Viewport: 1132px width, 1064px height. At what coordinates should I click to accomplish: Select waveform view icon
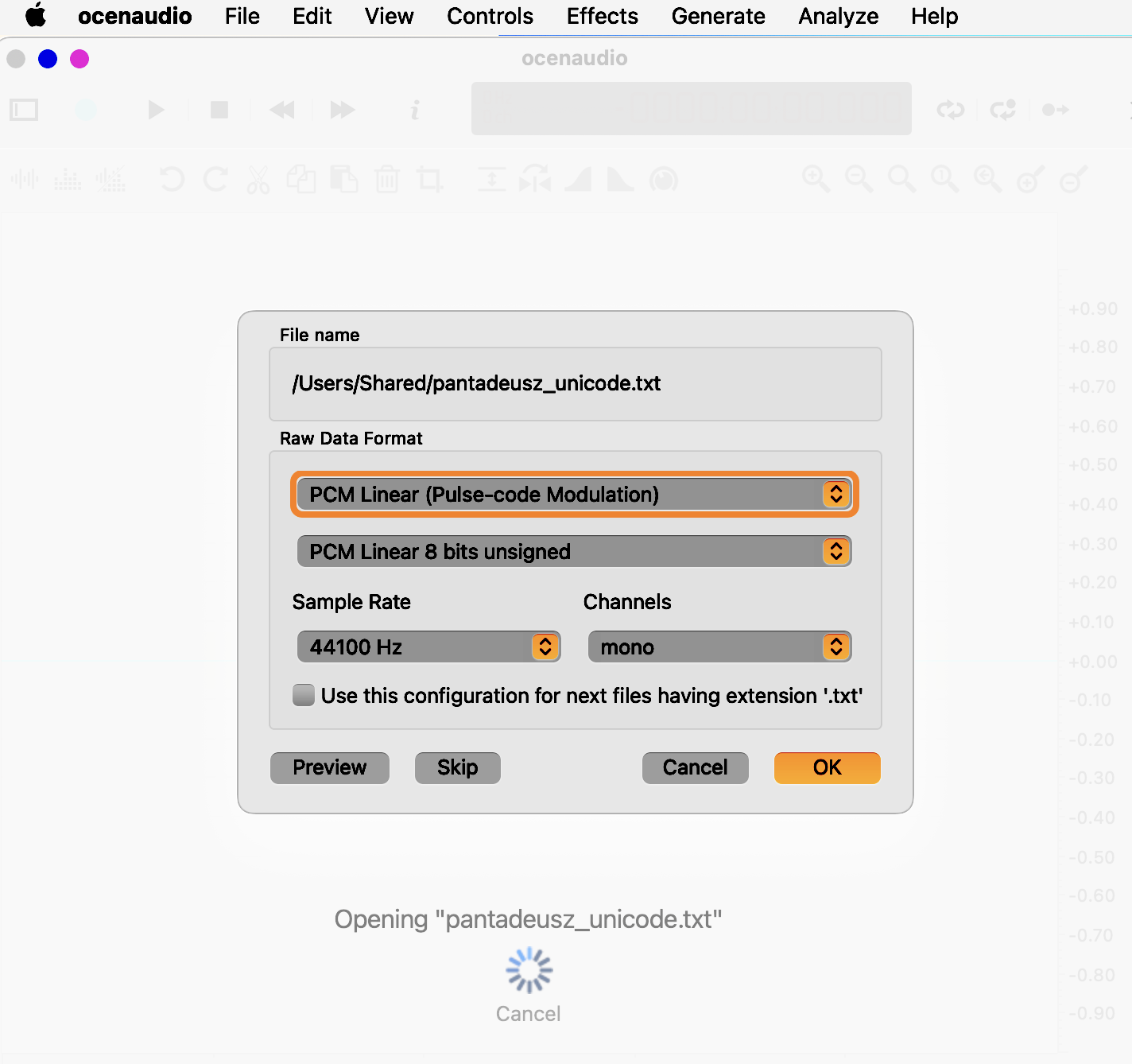25,180
